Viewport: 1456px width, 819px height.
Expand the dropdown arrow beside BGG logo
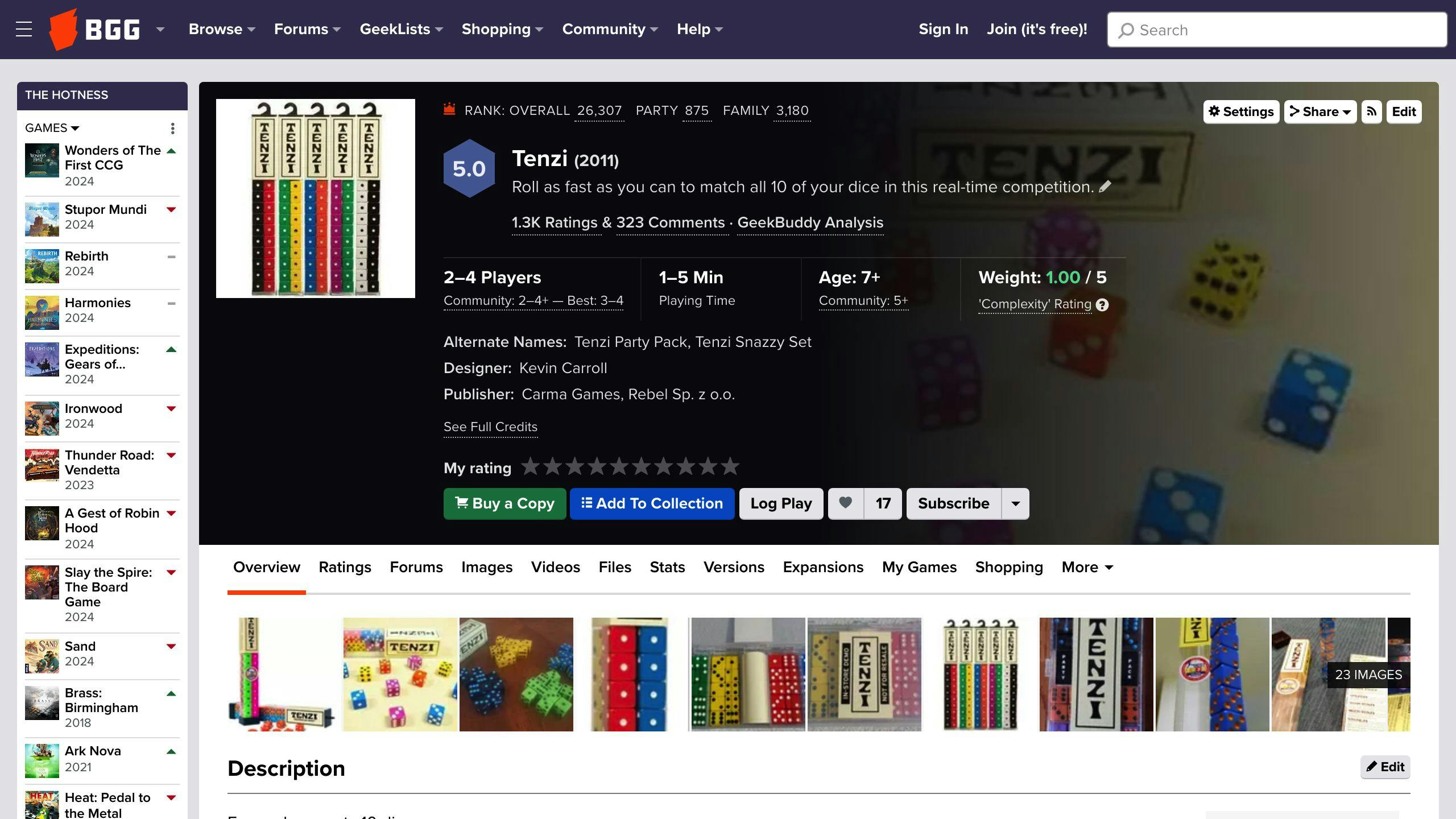click(160, 29)
